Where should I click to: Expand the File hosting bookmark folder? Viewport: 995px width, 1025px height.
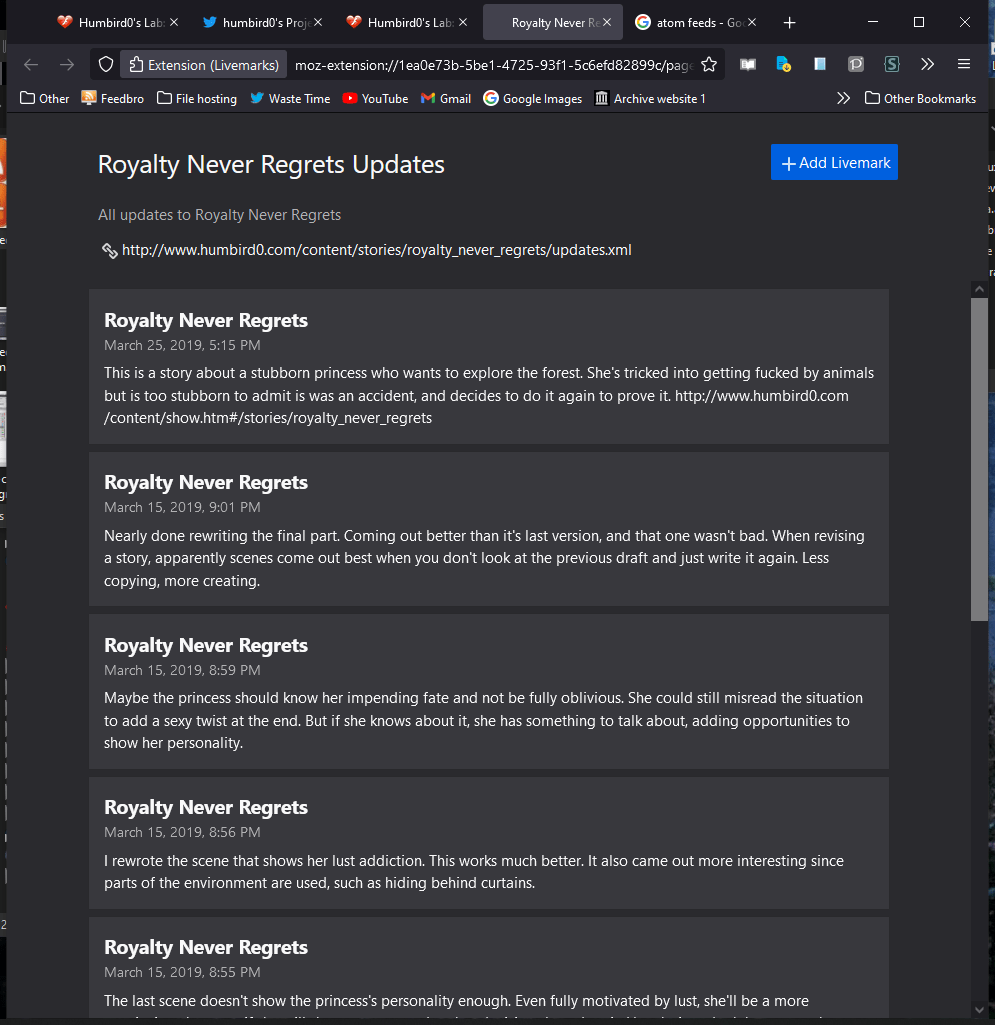[196, 98]
